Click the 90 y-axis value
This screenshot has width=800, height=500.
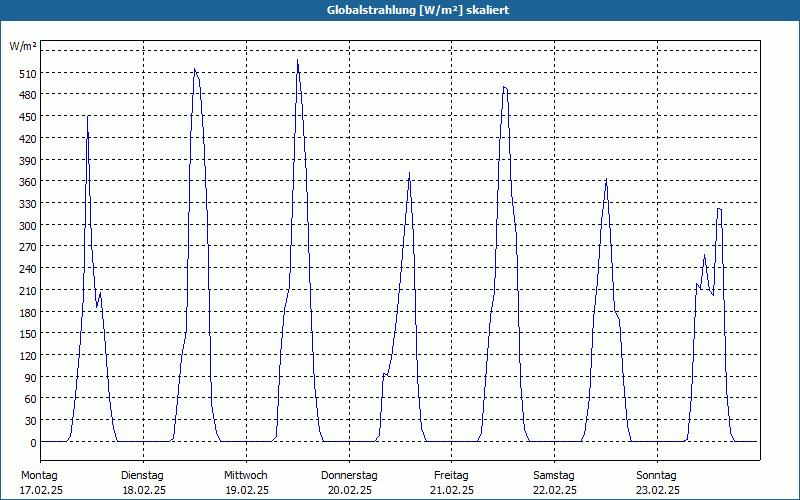(x=30, y=378)
